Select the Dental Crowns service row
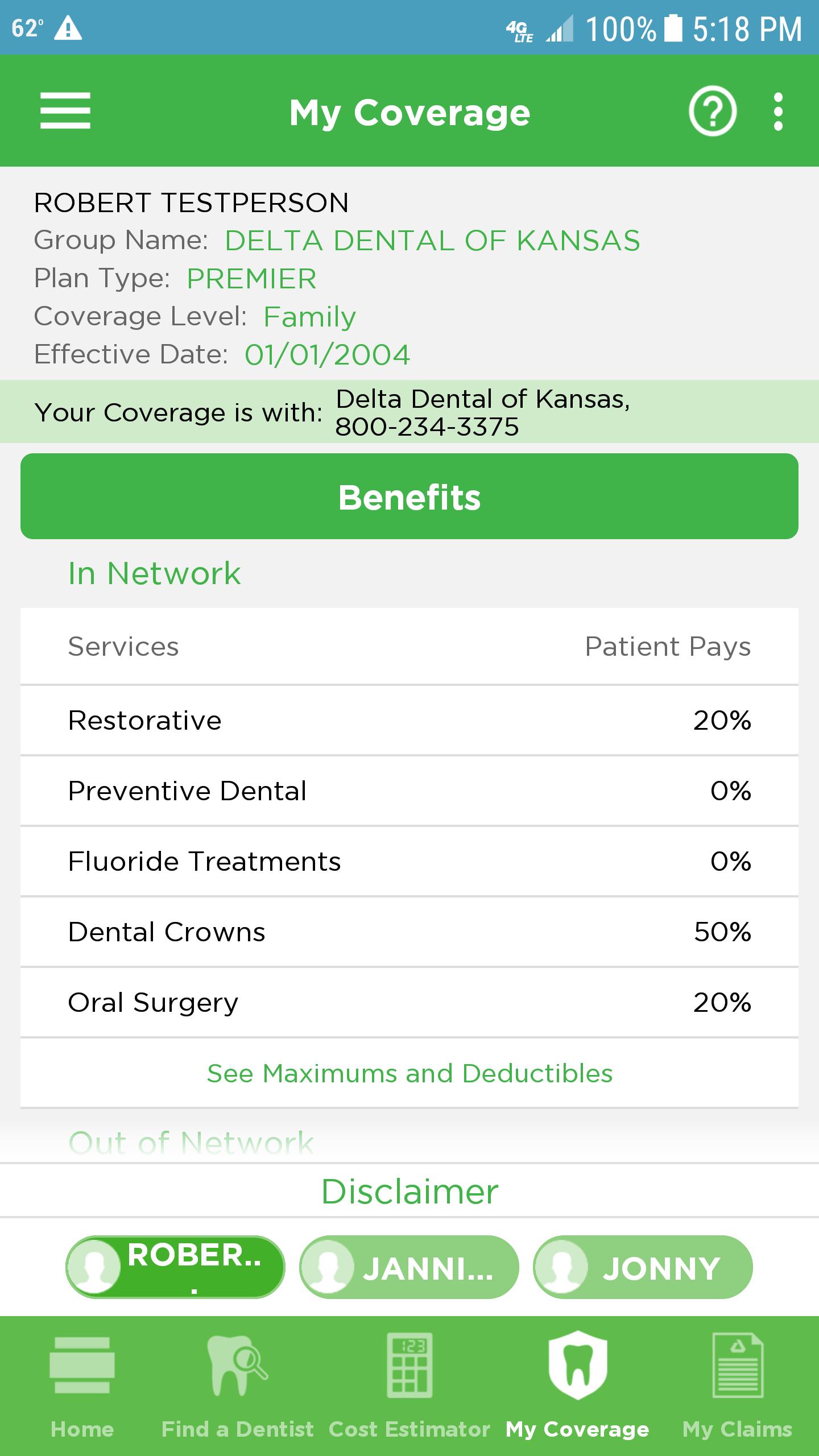Screen dimensions: 819x1456 pyautogui.click(x=409, y=932)
